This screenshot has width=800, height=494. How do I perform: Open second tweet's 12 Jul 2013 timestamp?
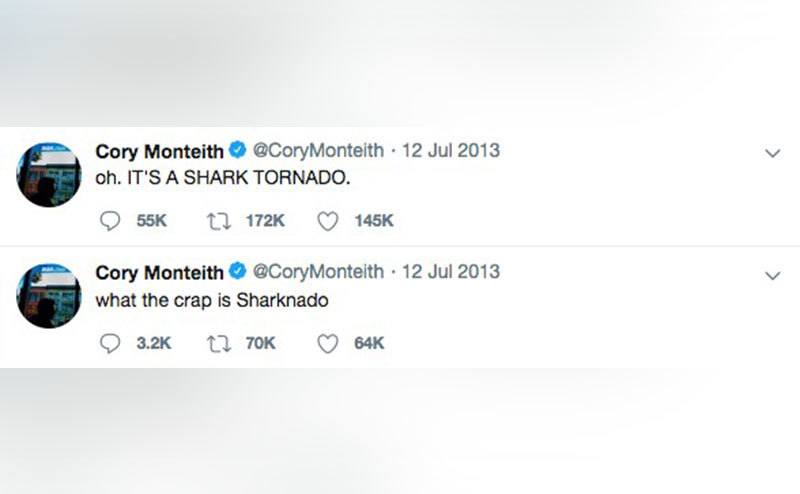451,272
